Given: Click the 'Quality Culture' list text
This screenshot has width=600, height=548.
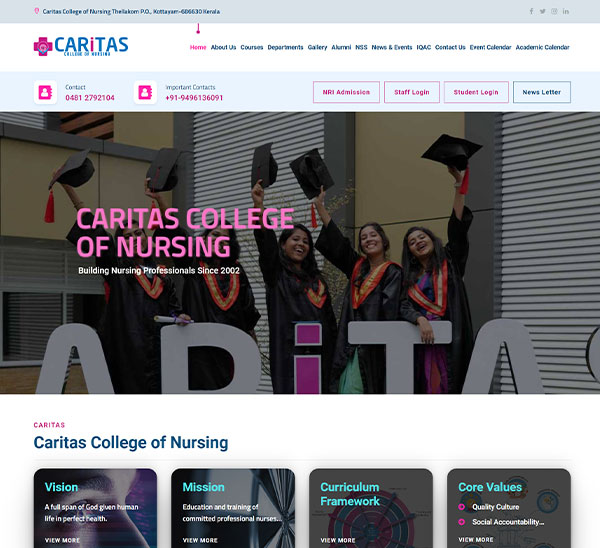Looking at the screenshot, I should tap(496, 507).
